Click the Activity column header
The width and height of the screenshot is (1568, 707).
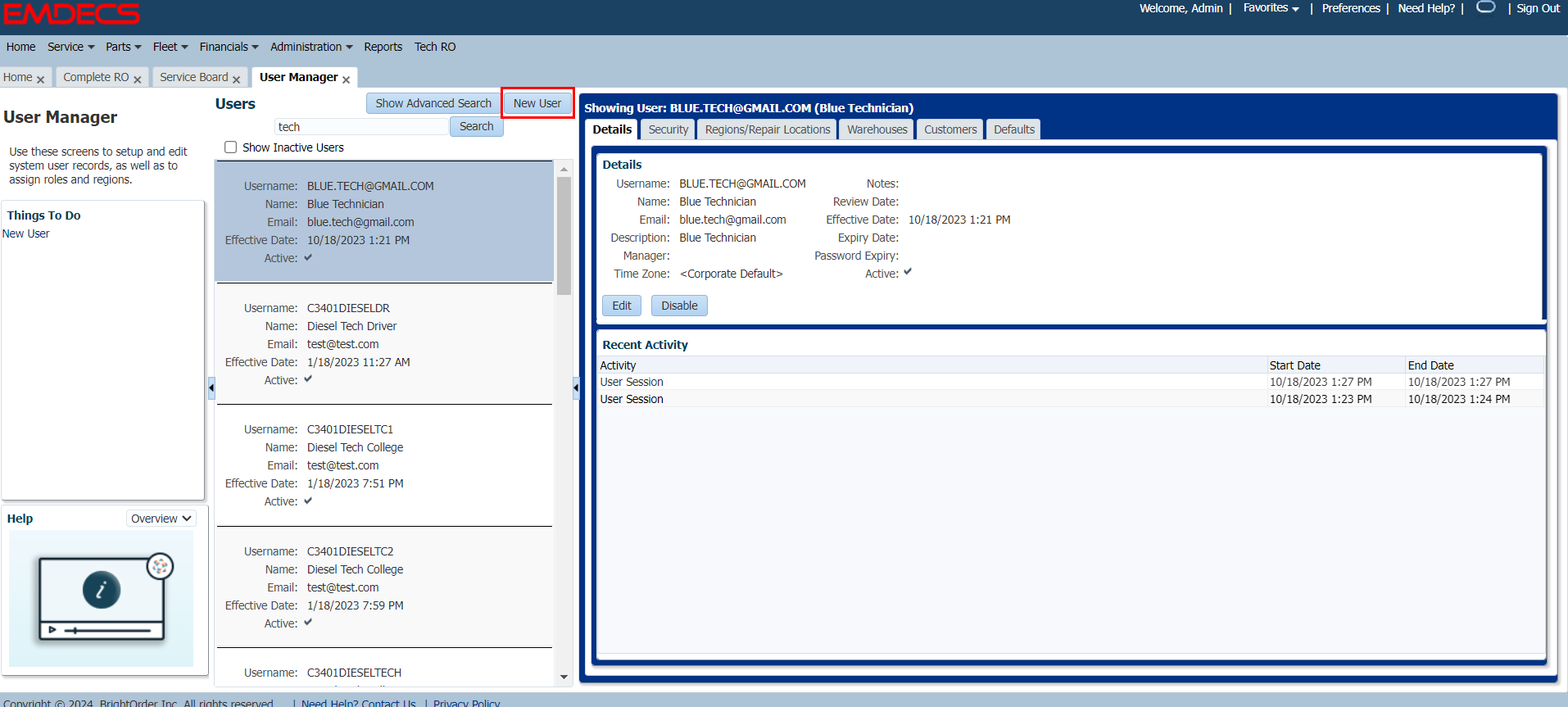(x=932, y=365)
